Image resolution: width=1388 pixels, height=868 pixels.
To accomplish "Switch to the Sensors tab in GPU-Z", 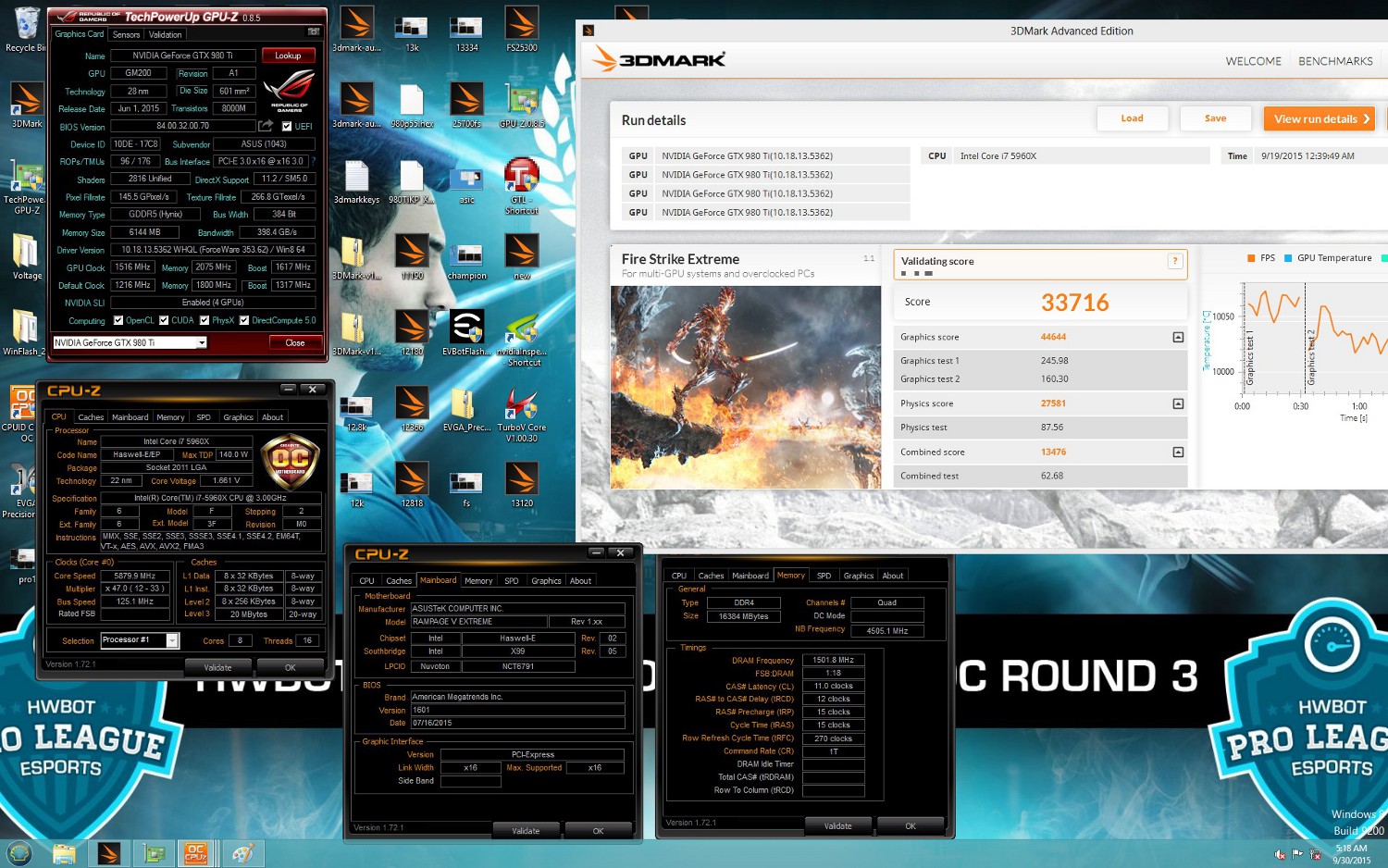I will tap(127, 34).
